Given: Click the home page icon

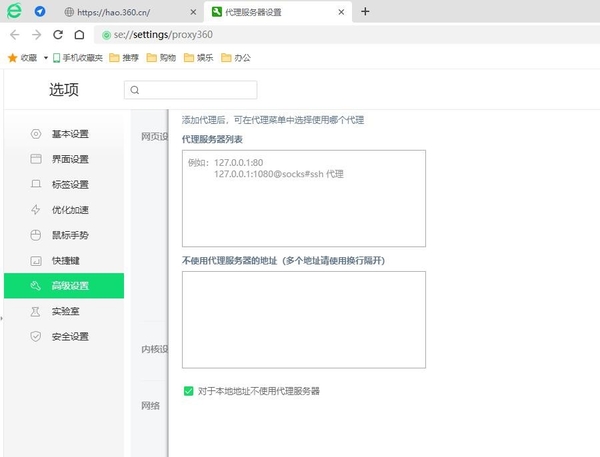Looking at the screenshot, I should click(x=79, y=34).
